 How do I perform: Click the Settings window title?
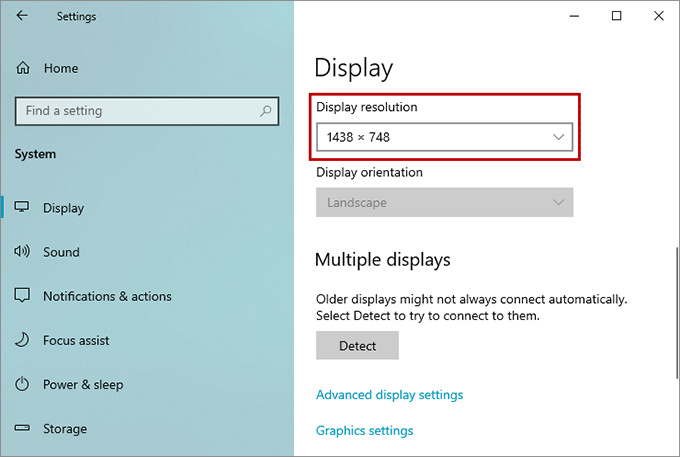coord(76,17)
